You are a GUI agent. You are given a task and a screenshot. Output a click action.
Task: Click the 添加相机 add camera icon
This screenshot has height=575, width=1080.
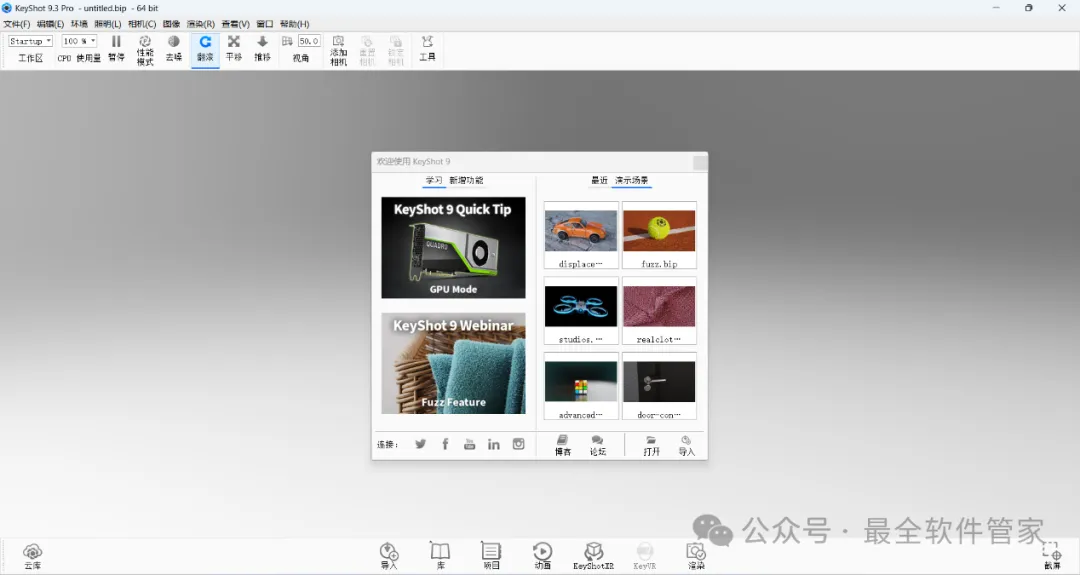(338, 50)
